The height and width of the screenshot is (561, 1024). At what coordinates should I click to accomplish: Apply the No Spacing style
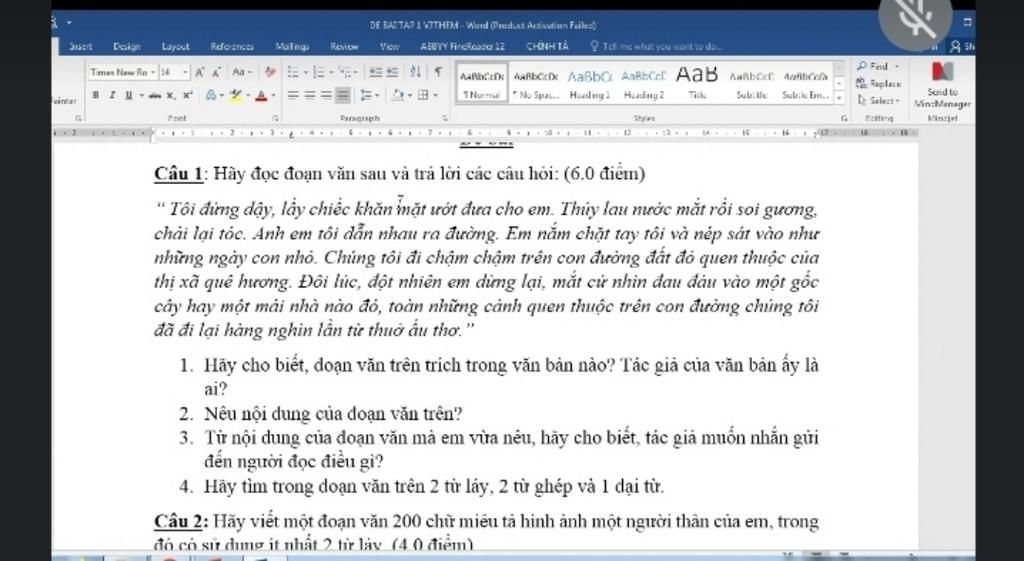[536, 84]
